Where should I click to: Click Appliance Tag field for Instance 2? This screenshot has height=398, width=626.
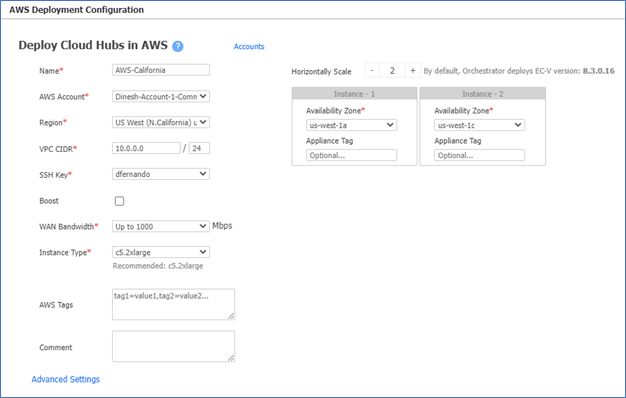point(479,155)
